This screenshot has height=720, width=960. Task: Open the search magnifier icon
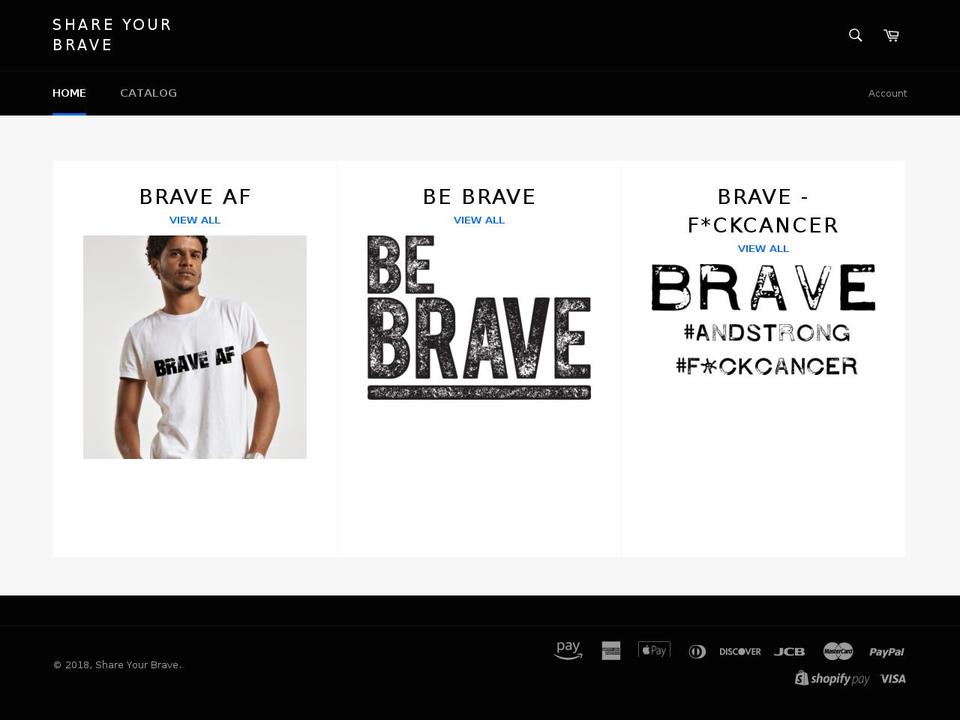[855, 35]
